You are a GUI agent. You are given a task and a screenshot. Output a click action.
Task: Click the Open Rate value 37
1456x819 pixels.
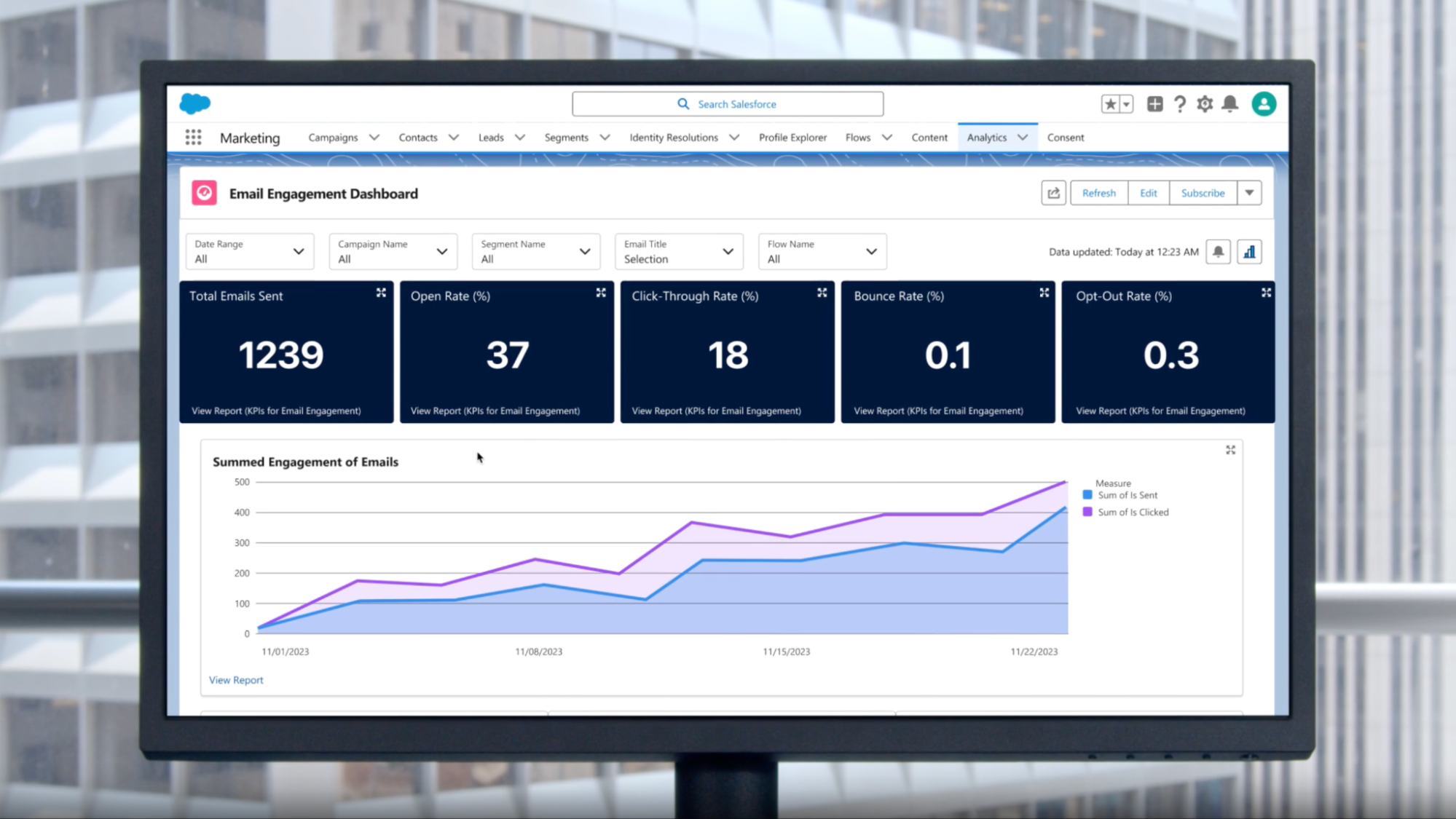(508, 355)
